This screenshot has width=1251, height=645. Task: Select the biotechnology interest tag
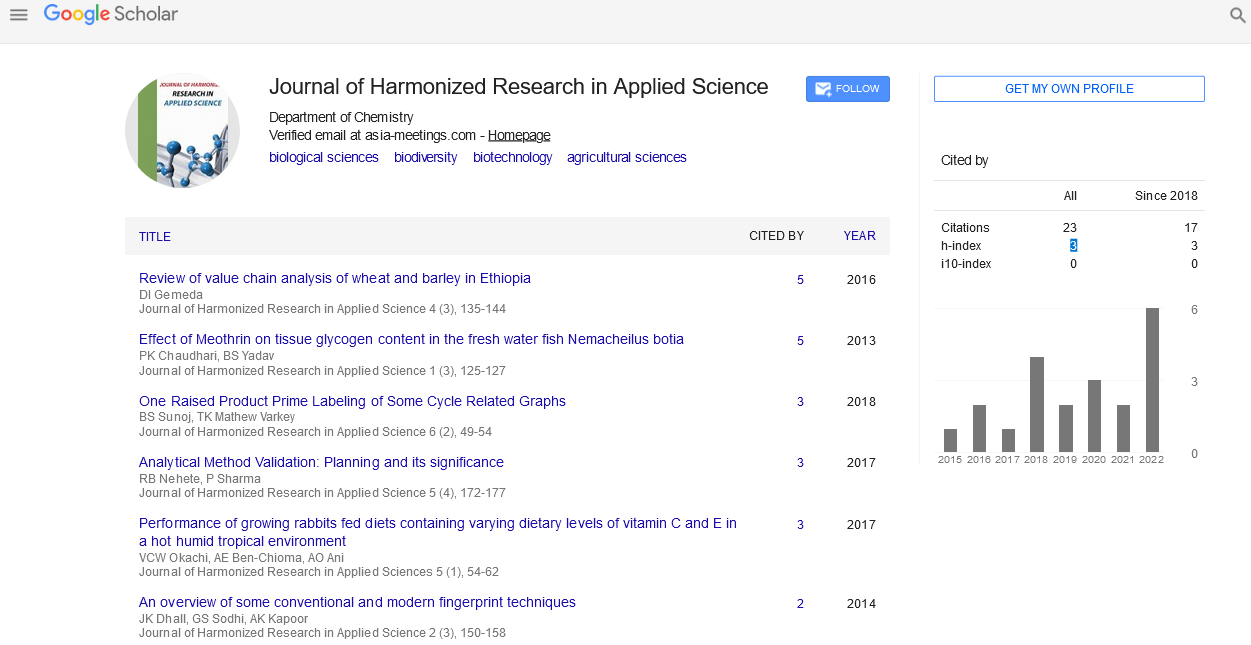click(512, 157)
